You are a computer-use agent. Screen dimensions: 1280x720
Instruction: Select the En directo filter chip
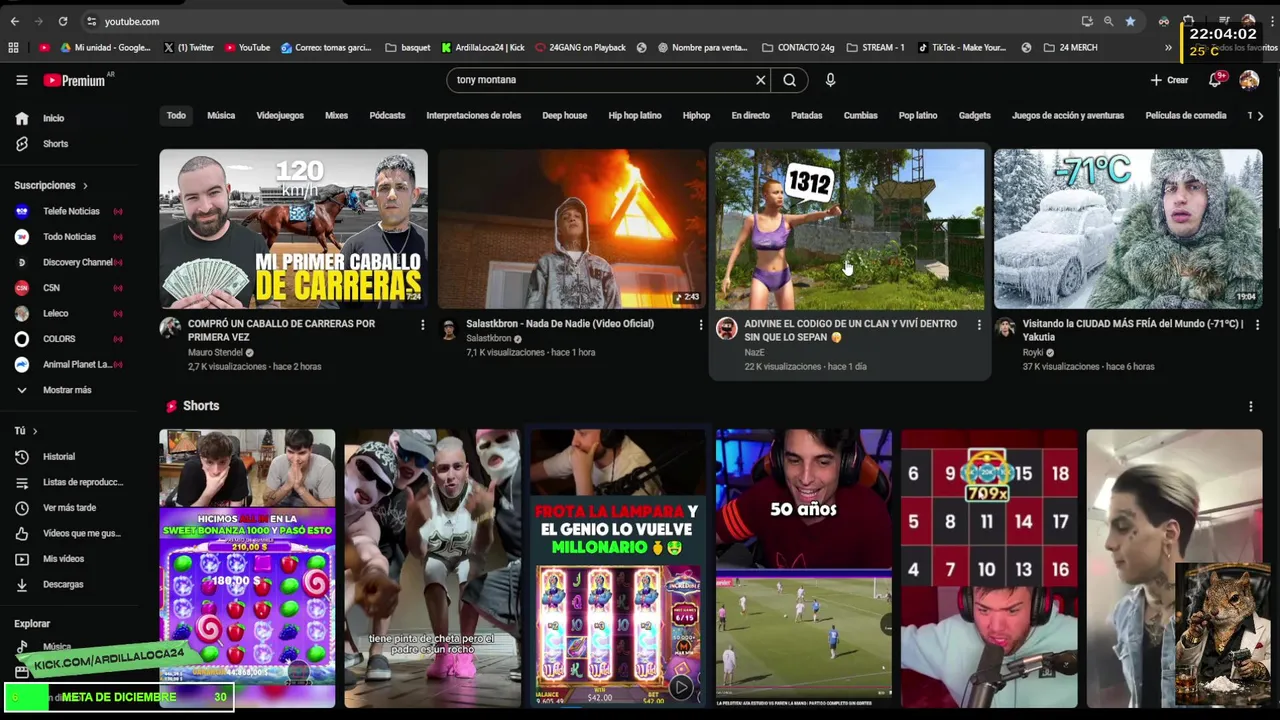[750, 116]
